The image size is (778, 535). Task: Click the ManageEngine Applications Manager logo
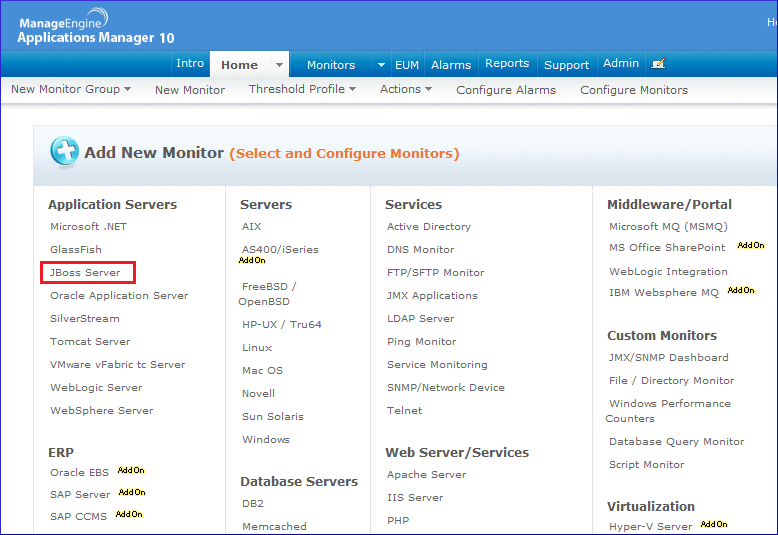(96, 27)
